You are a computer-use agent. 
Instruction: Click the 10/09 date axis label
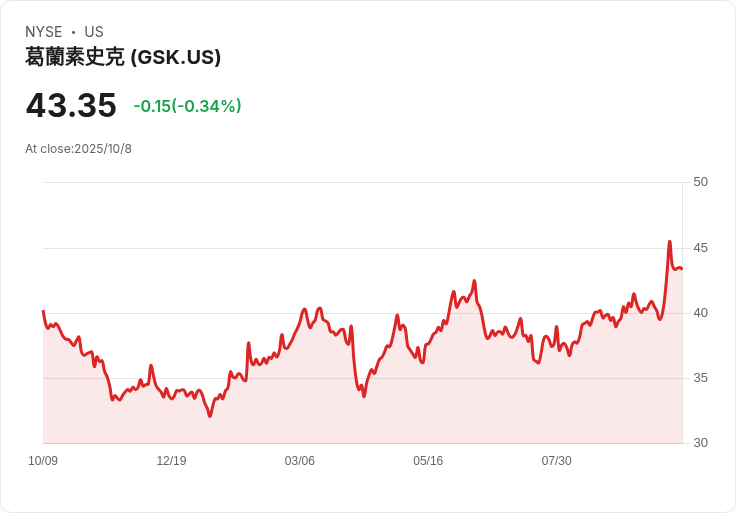point(43,461)
